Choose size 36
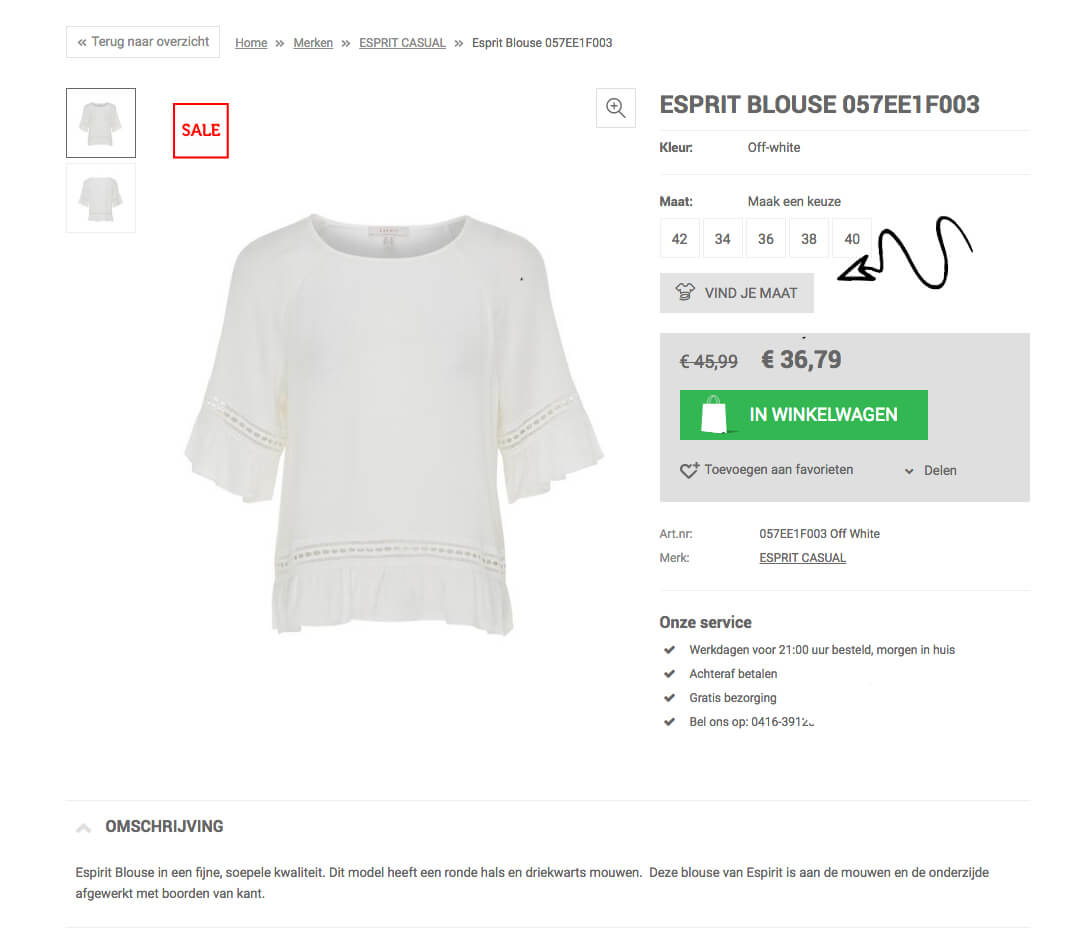Screen dimensions: 1067x930 766,239
